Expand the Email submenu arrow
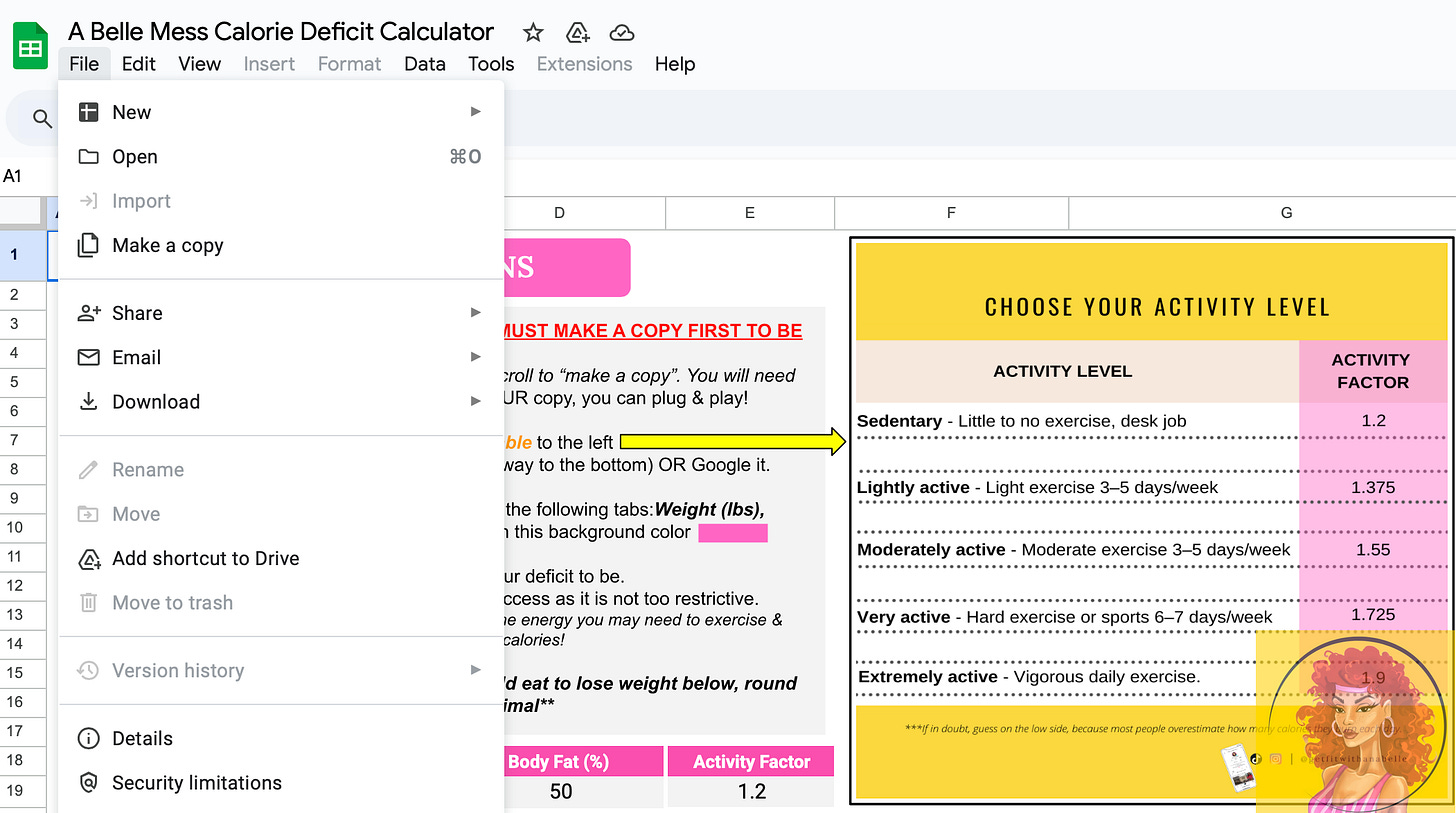 (x=476, y=357)
